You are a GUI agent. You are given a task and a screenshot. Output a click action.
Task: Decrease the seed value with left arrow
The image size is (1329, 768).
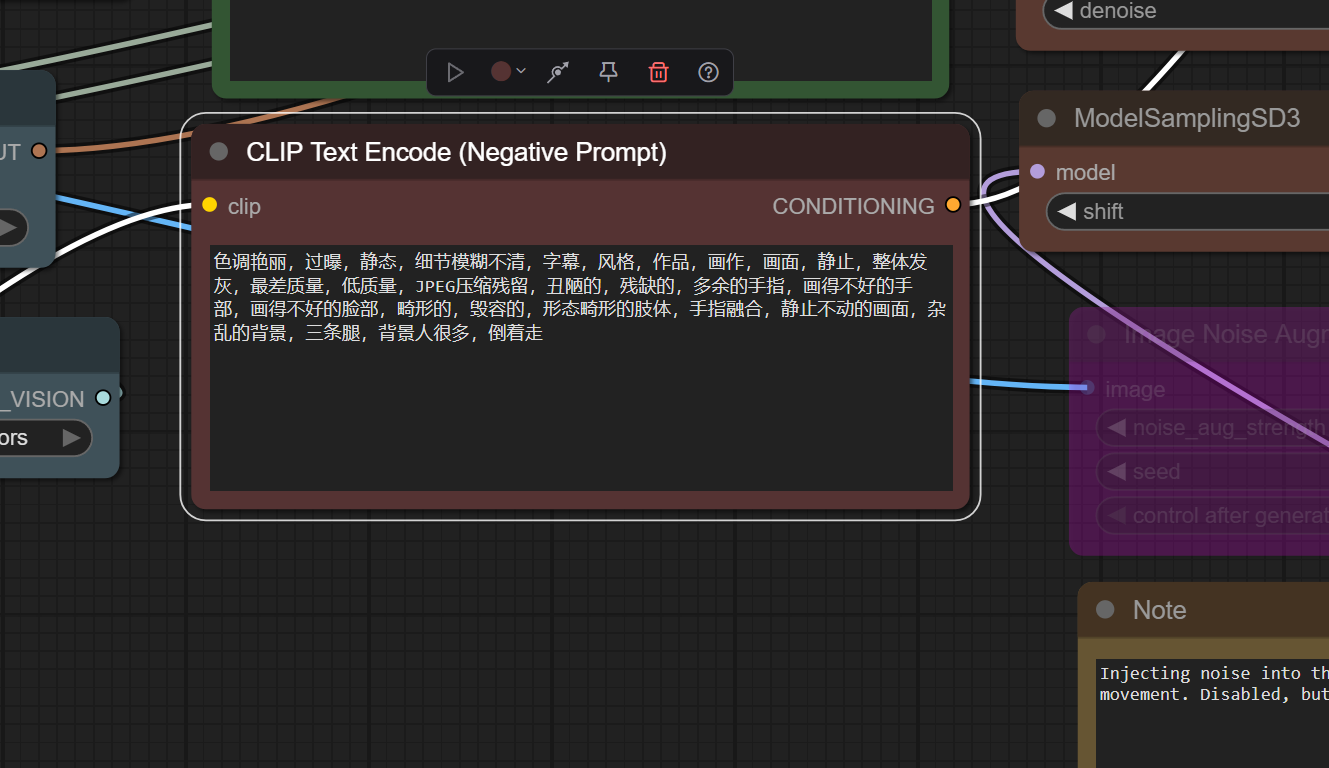[x=1115, y=471]
